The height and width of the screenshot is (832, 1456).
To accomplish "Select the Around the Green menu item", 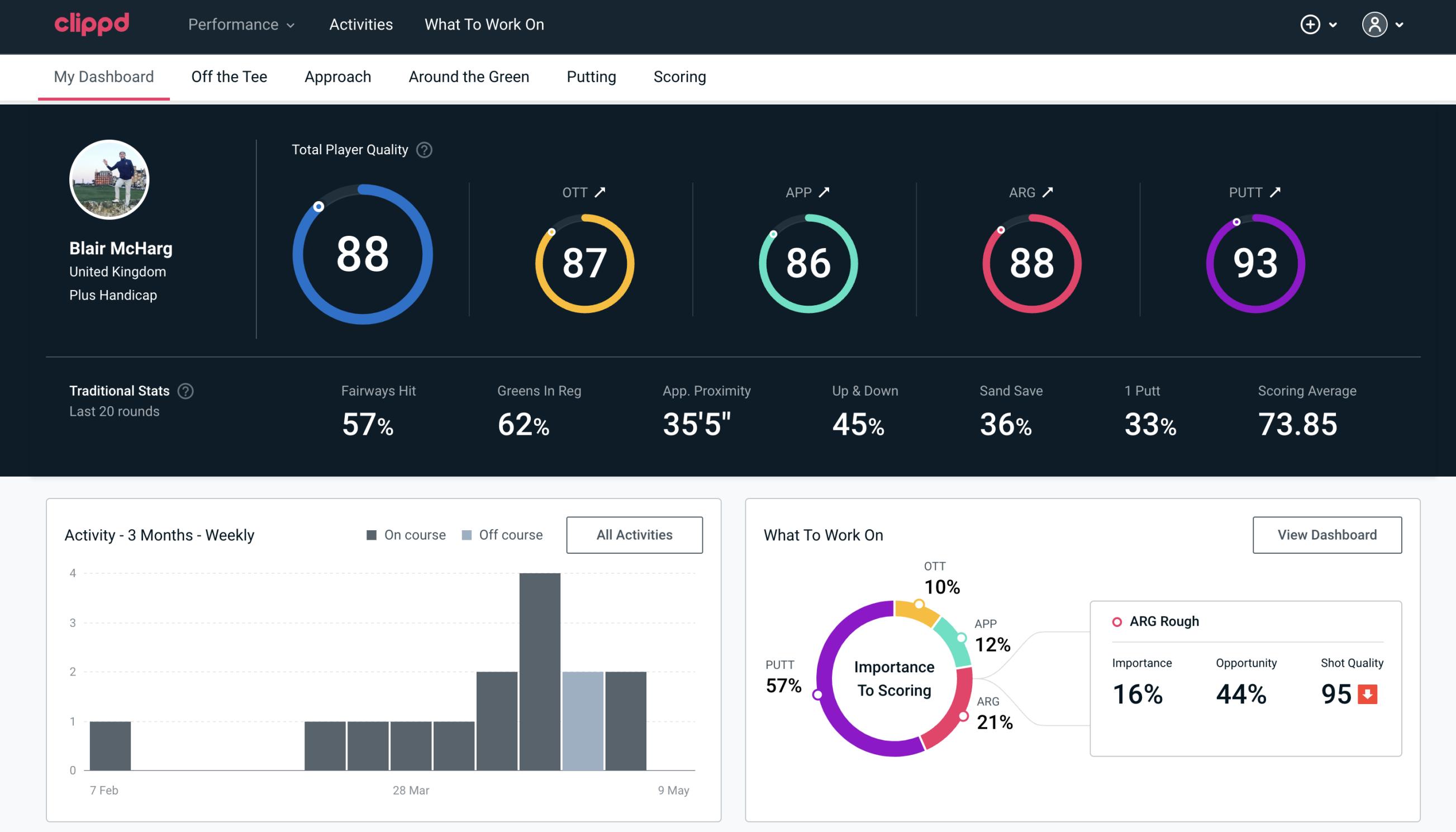I will point(468,76).
